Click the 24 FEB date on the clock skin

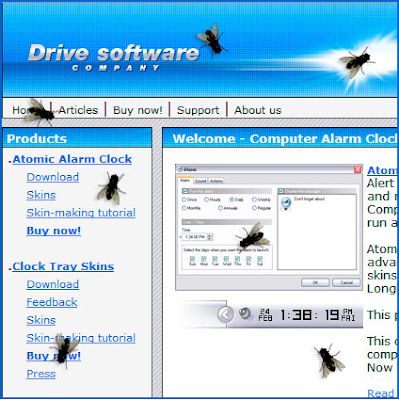click(265, 315)
